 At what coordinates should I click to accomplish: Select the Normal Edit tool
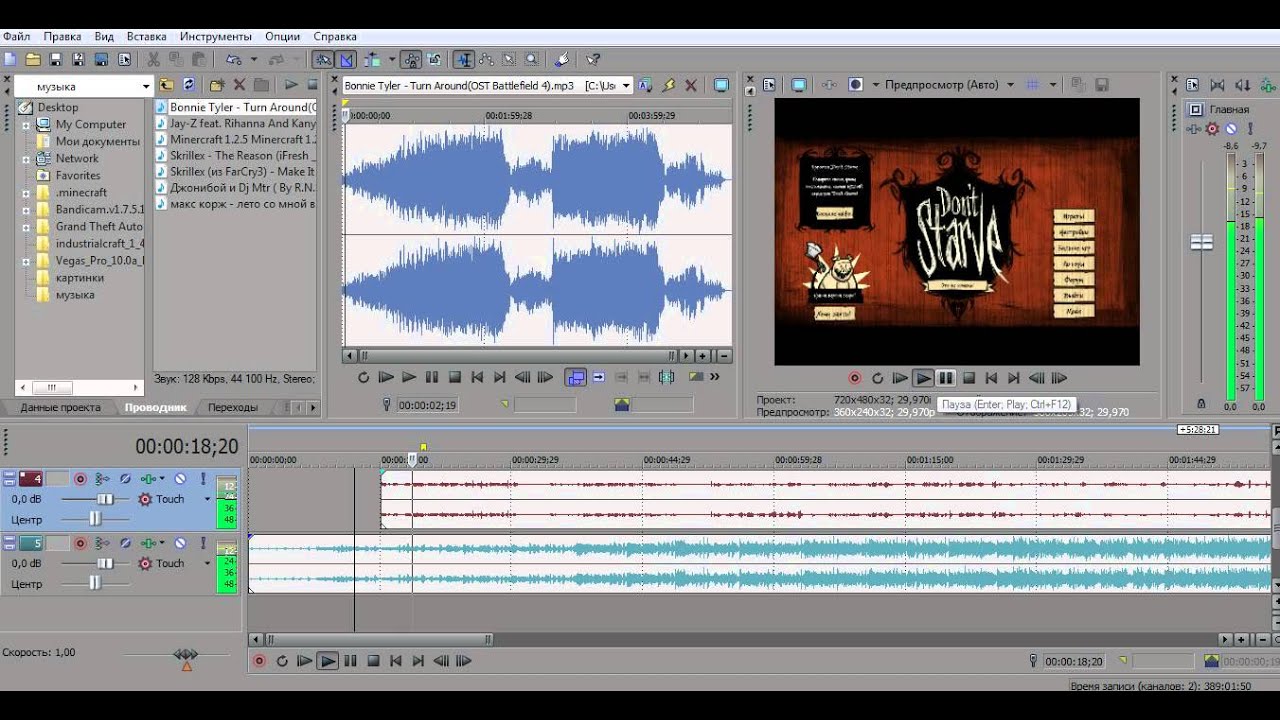tap(463, 59)
